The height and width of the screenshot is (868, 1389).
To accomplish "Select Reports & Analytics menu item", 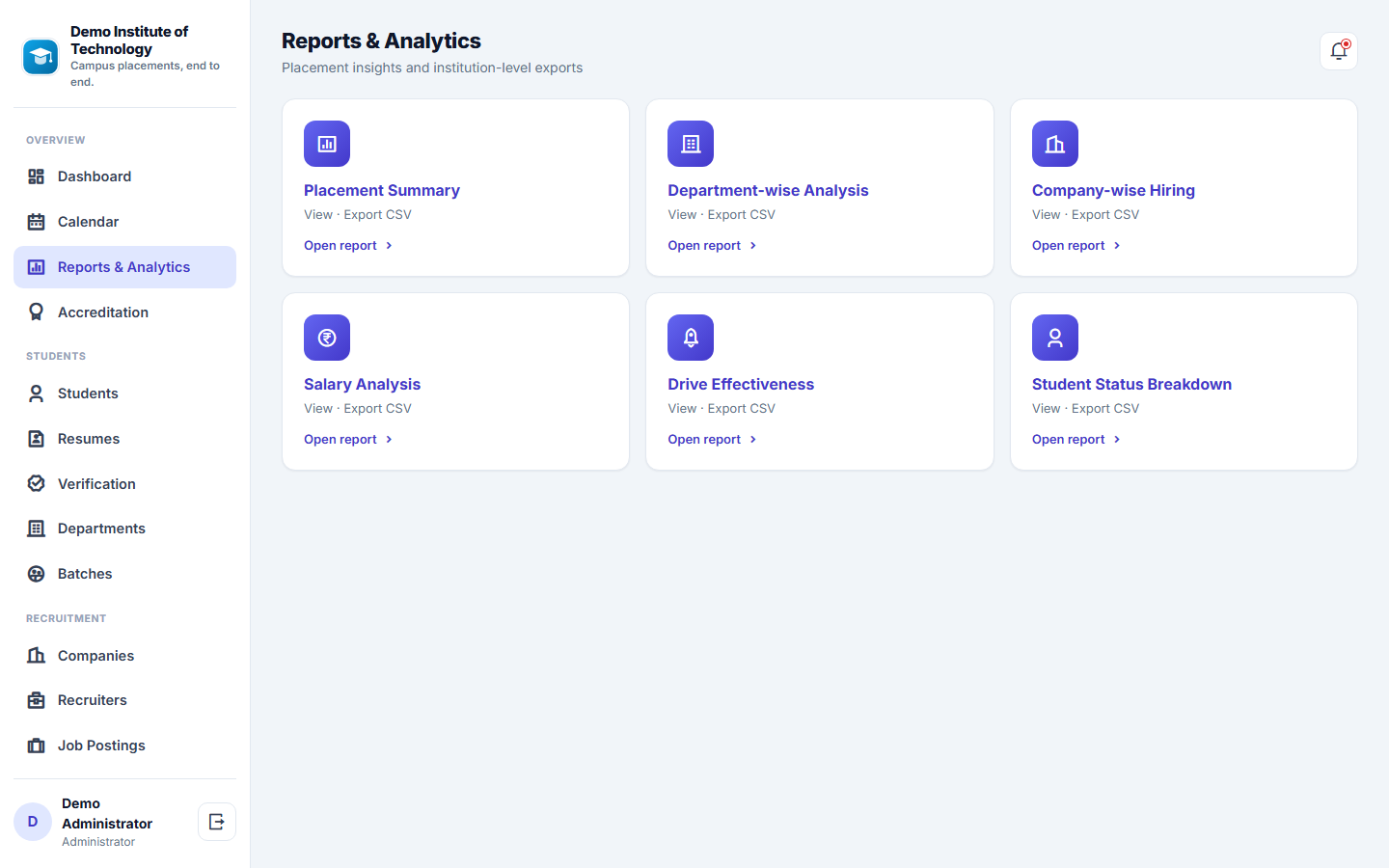I will click(x=124, y=267).
